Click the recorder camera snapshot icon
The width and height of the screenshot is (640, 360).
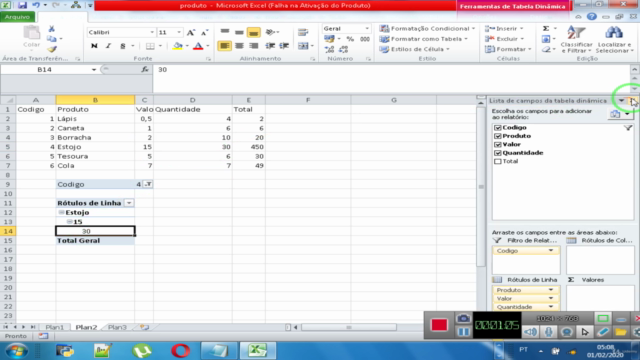[x=463, y=318]
